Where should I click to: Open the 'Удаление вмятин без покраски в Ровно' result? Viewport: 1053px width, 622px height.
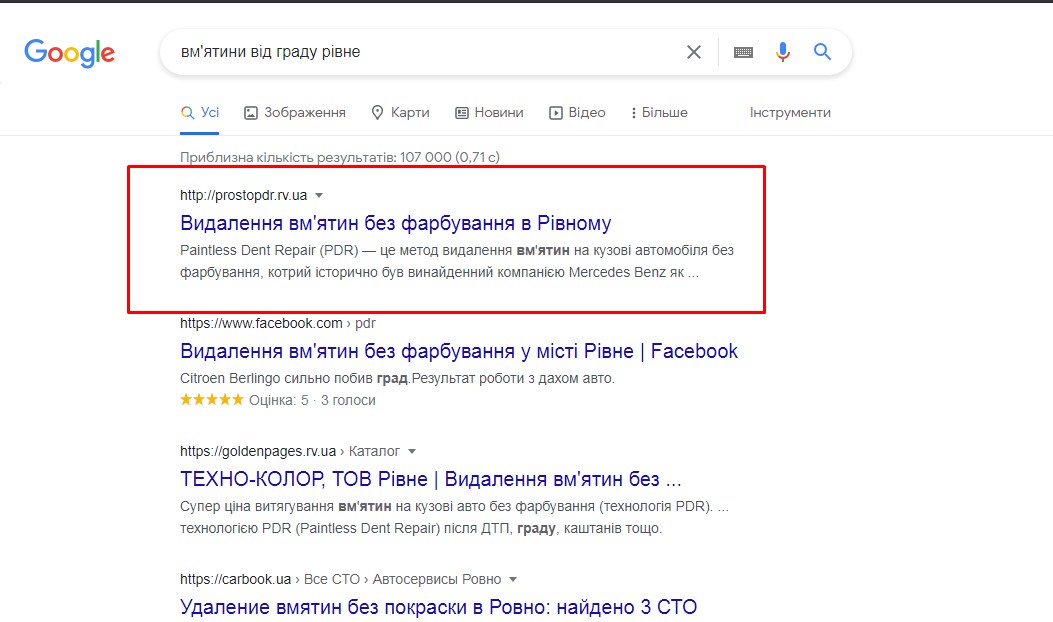[439, 607]
